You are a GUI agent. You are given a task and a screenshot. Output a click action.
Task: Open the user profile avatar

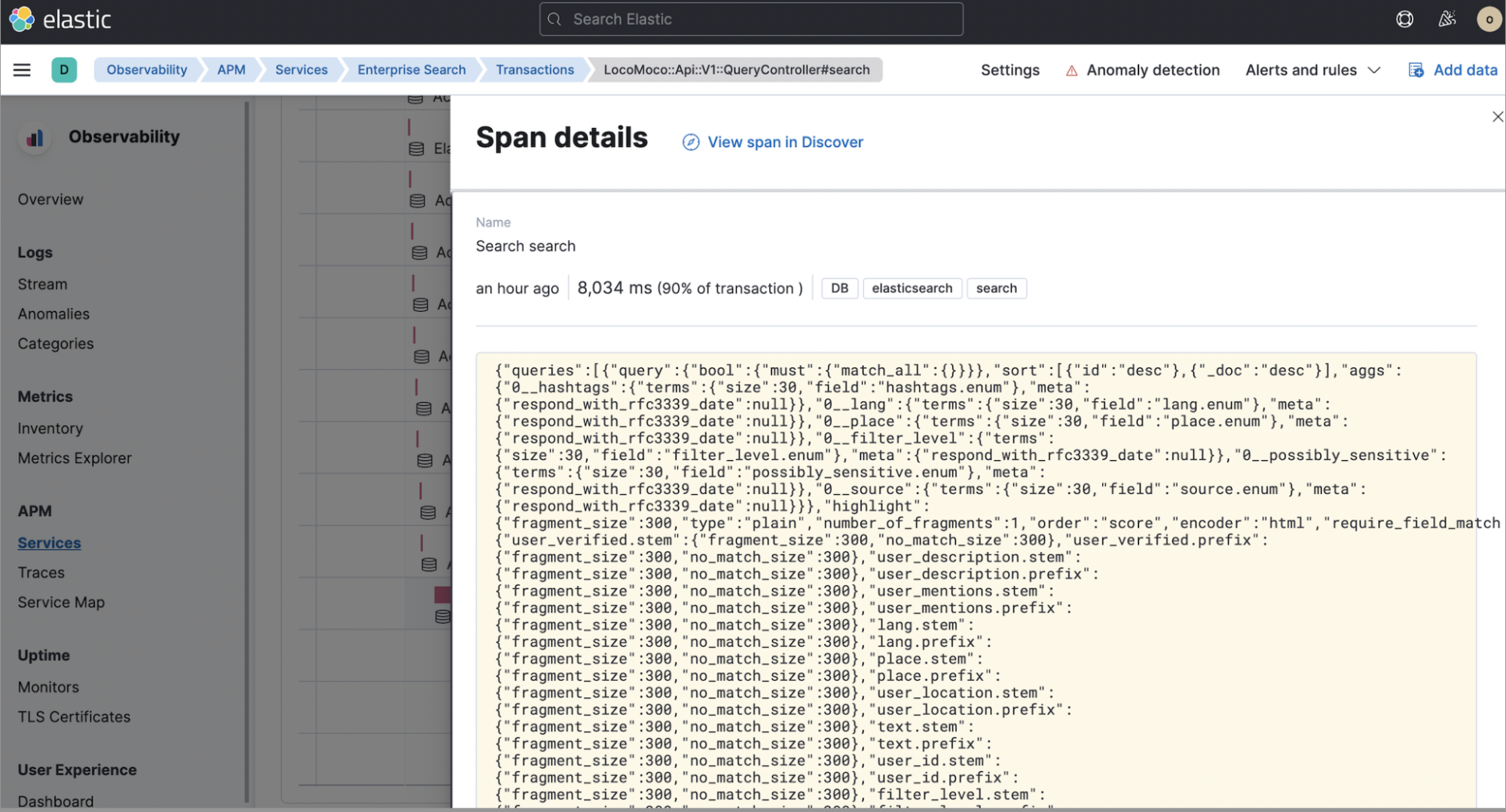tap(1489, 20)
